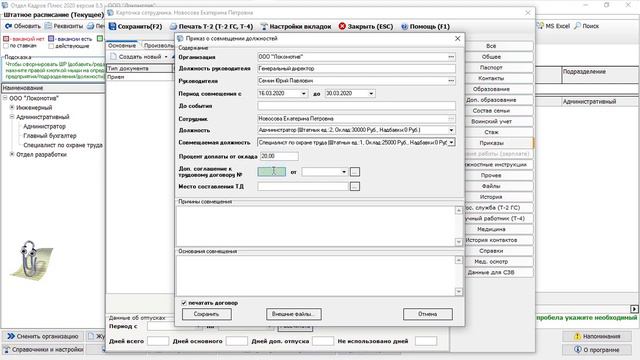
Task: Click the red Закрыть (ESC) icon
Action: pos(342,27)
